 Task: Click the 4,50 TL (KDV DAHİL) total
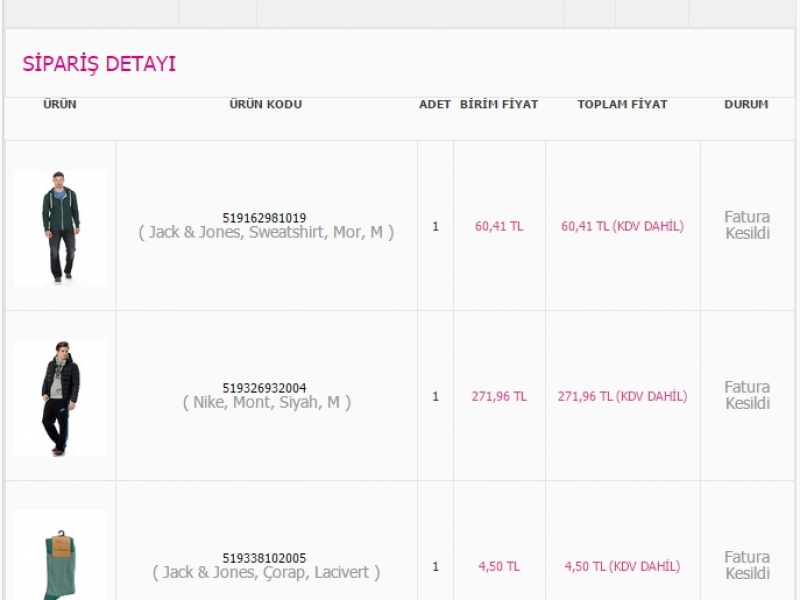(x=622, y=566)
